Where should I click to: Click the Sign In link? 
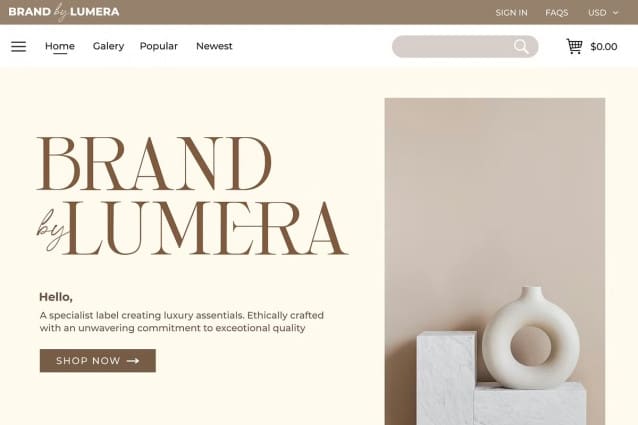pyautogui.click(x=511, y=13)
